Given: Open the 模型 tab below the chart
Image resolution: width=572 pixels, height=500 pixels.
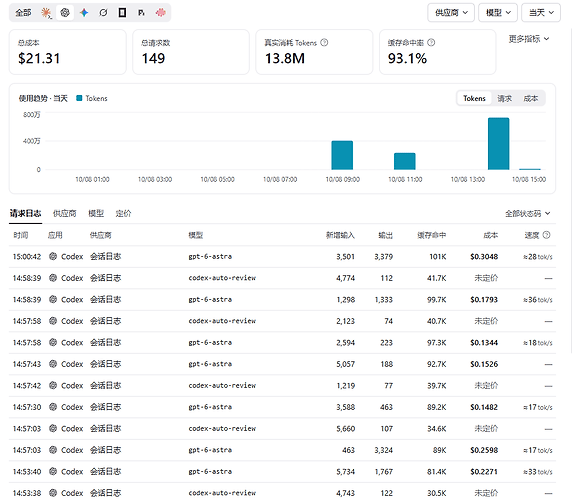Looking at the screenshot, I should [96, 213].
